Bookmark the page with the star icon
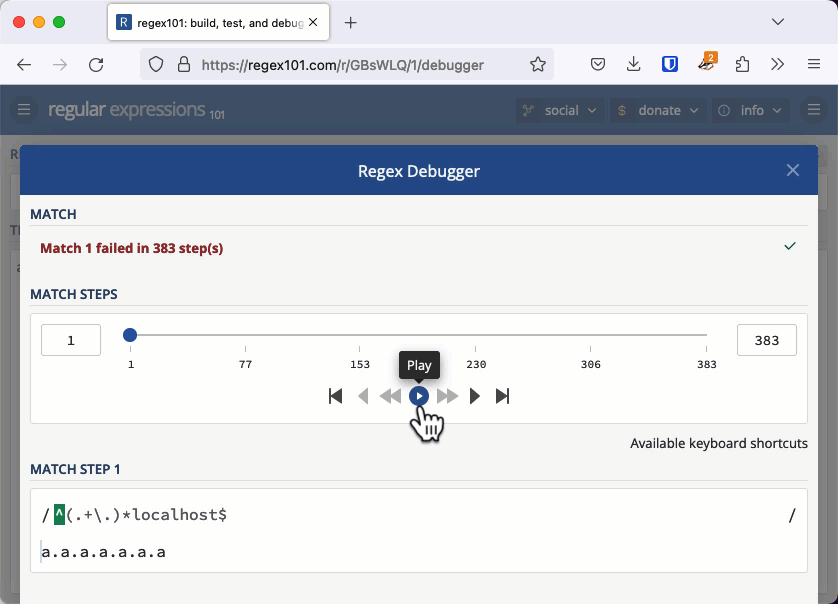Screen dimensions: 838x604 point(538,63)
